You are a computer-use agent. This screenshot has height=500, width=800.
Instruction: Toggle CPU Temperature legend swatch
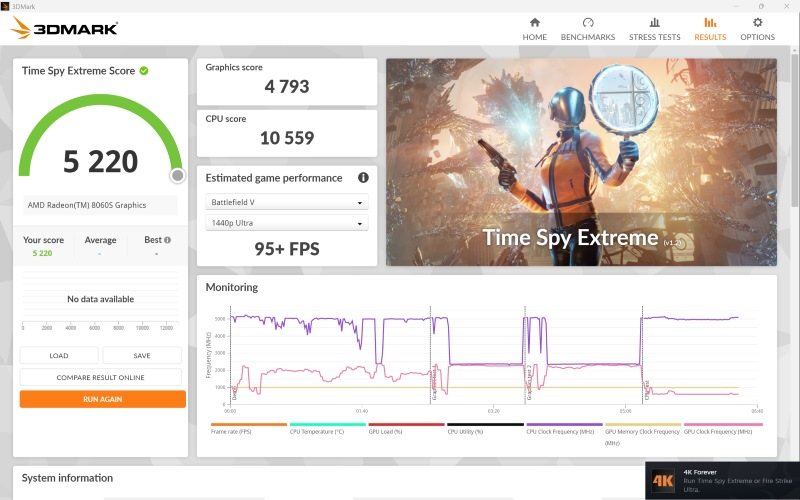click(x=328, y=424)
